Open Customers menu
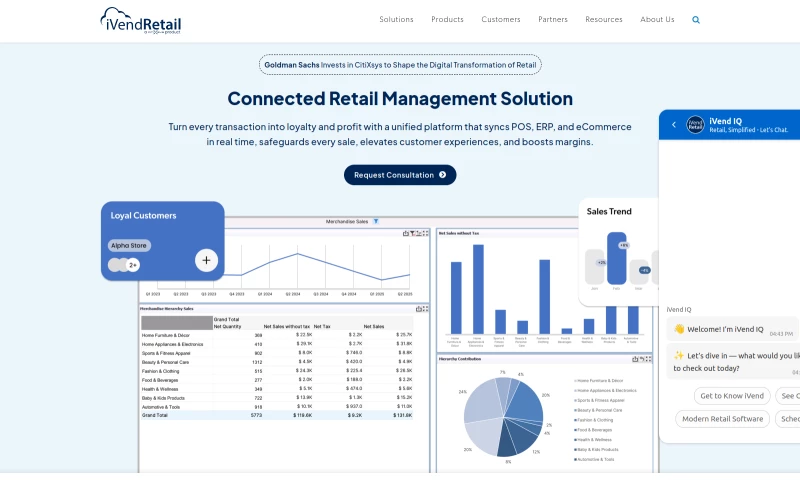800x480 pixels. (501, 19)
